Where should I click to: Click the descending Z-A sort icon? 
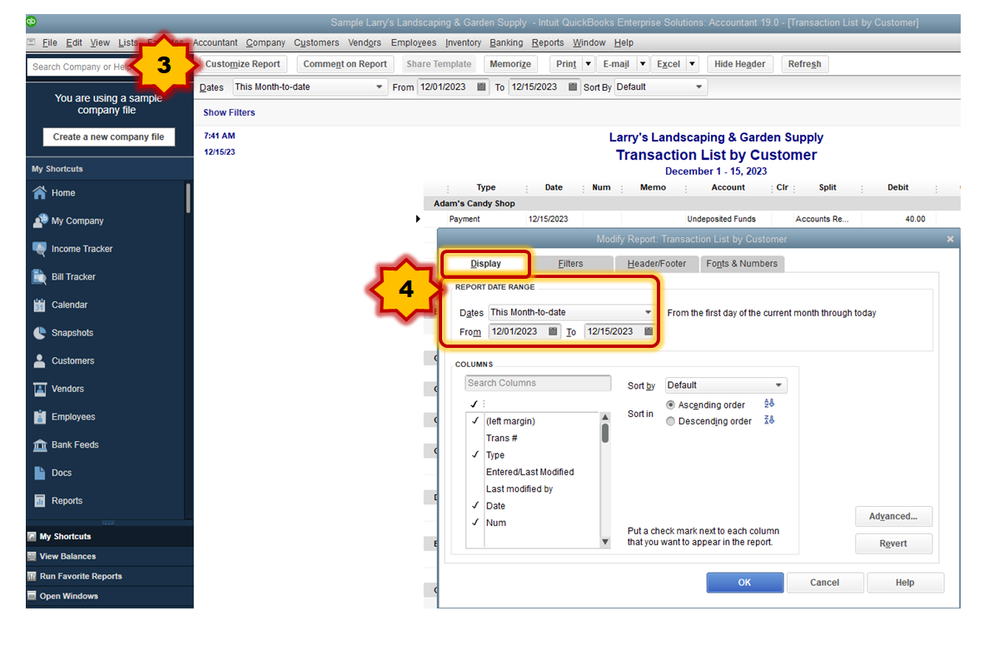(x=769, y=420)
